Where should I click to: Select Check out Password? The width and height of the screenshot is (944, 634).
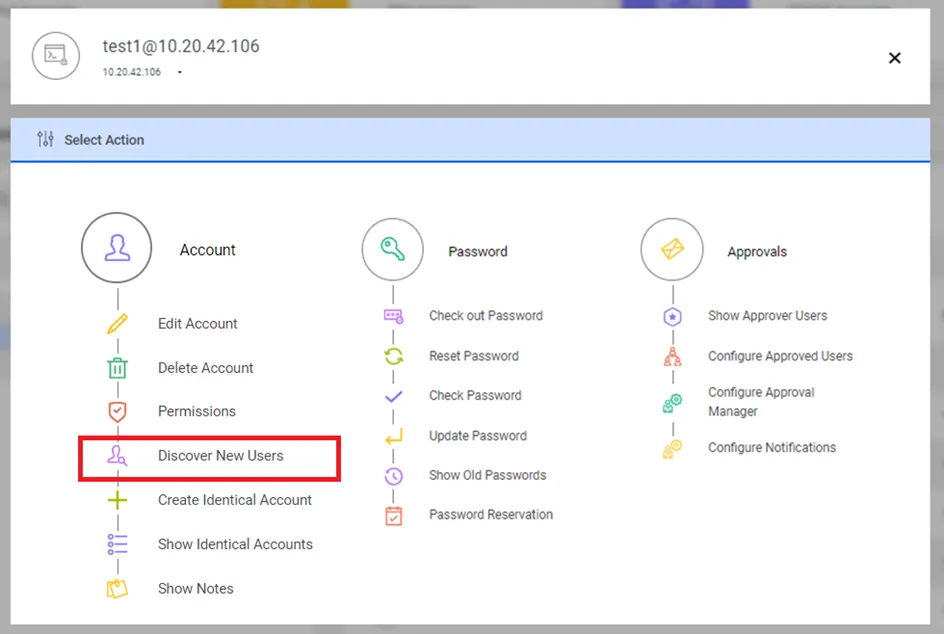point(486,315)
